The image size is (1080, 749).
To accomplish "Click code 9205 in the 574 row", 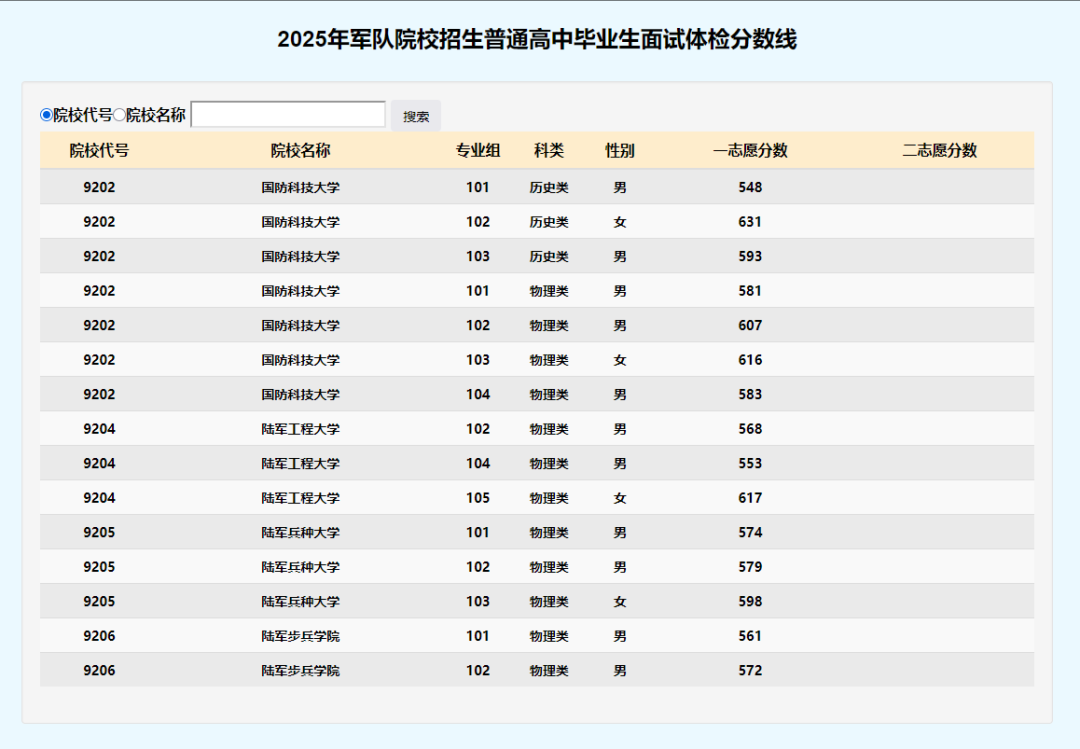I will [x=99, y=532].
